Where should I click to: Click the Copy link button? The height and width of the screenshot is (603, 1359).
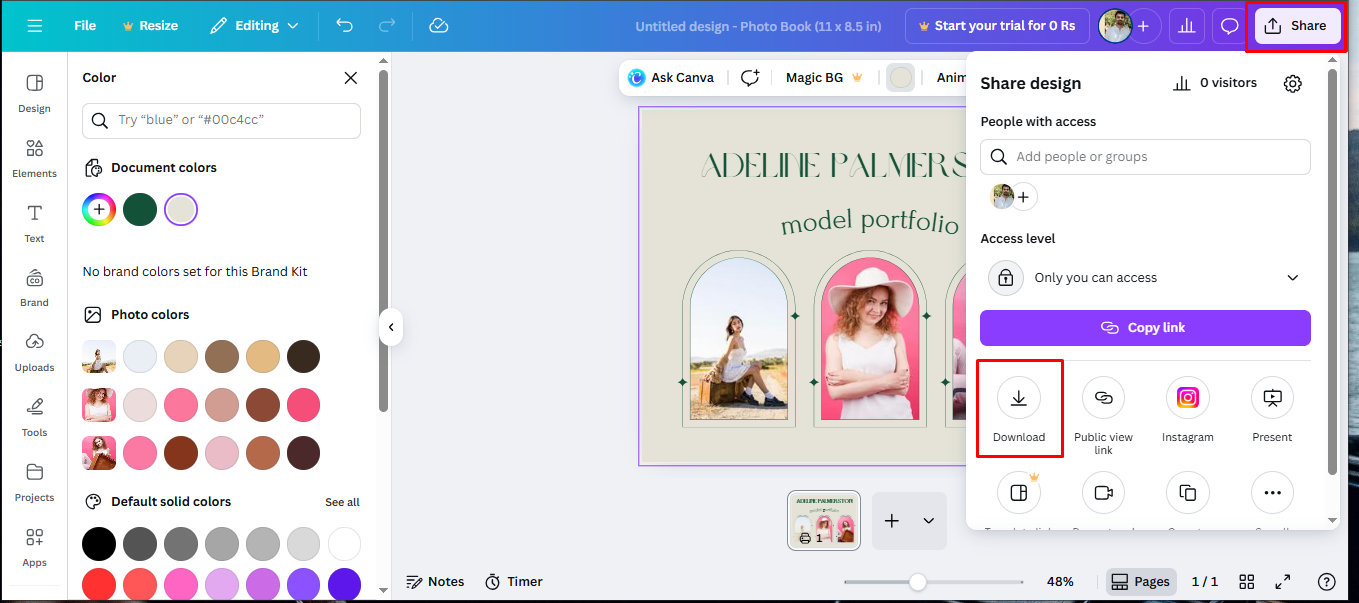point(1144,327)
